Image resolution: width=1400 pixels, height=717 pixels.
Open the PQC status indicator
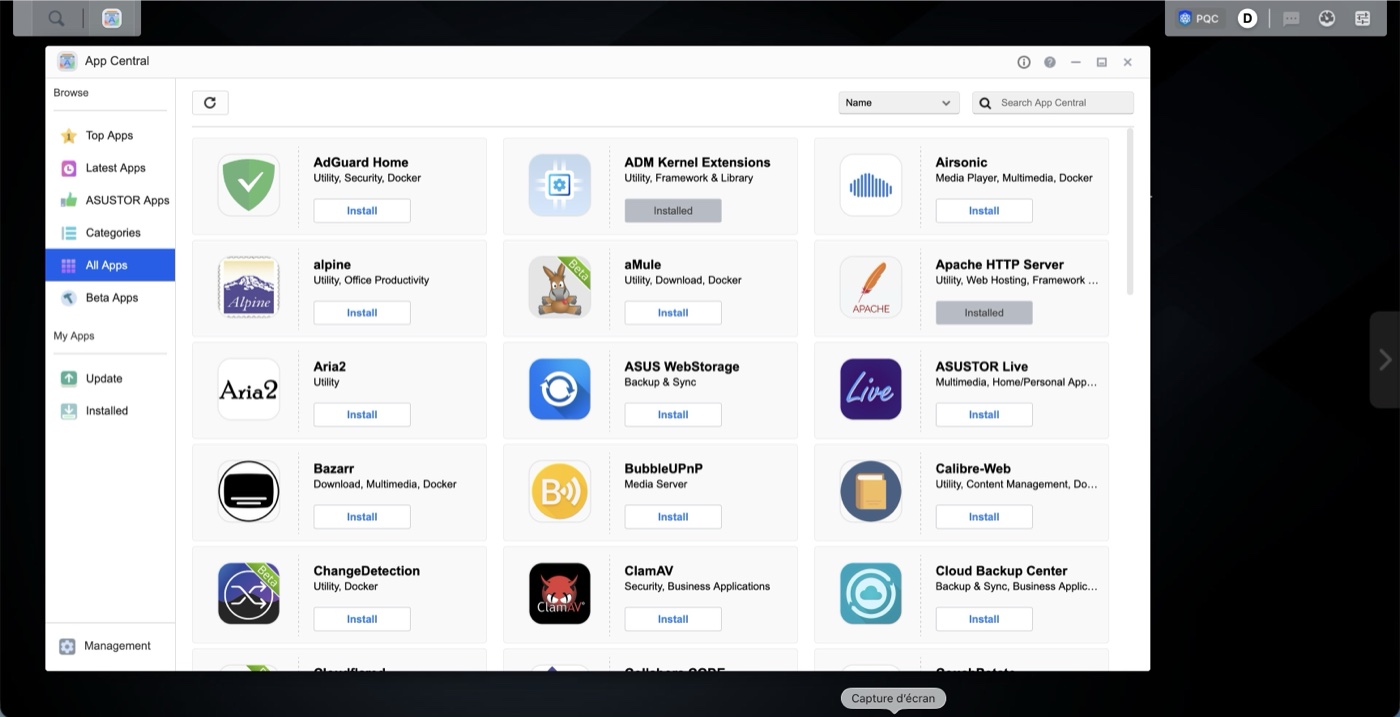pyautogui.click(x=1199, y=18)
